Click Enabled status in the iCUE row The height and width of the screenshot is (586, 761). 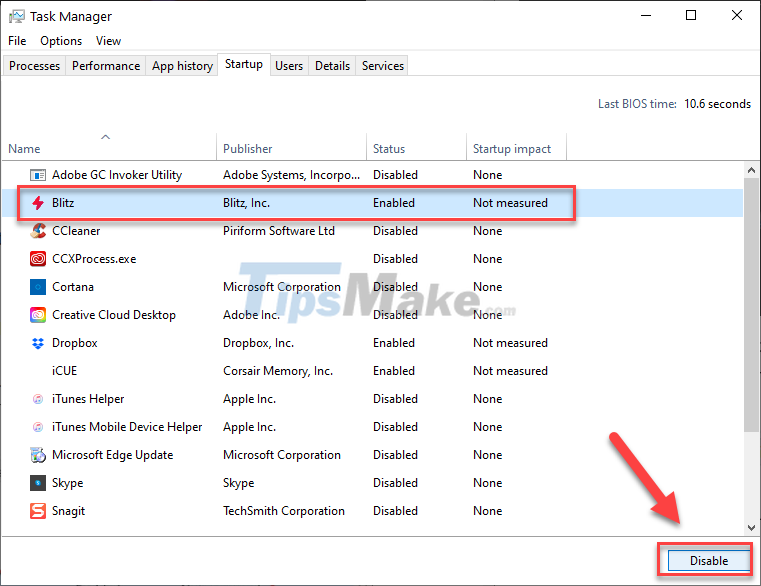pos(394,371)
